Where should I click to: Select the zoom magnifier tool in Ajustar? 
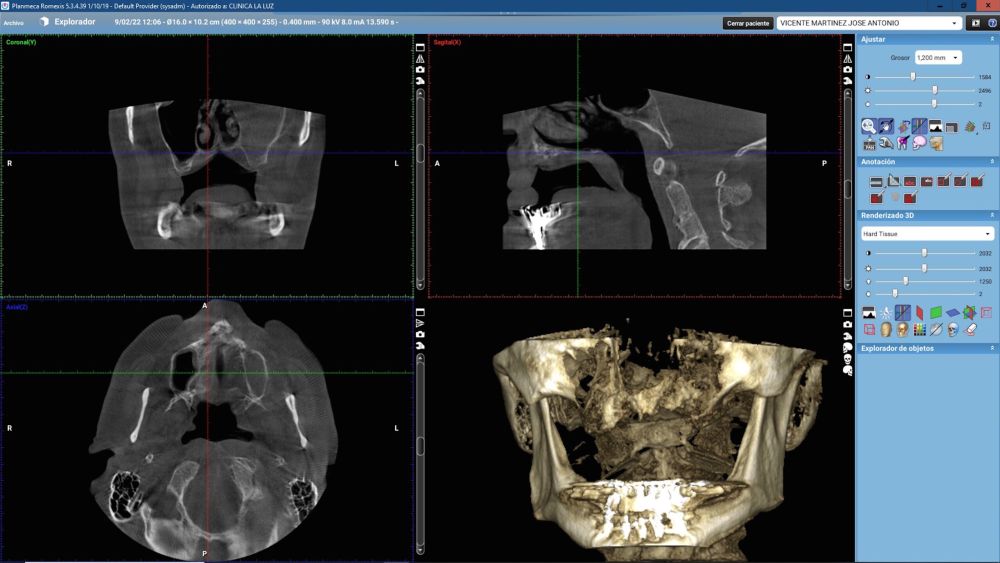(x=869, y=126)
